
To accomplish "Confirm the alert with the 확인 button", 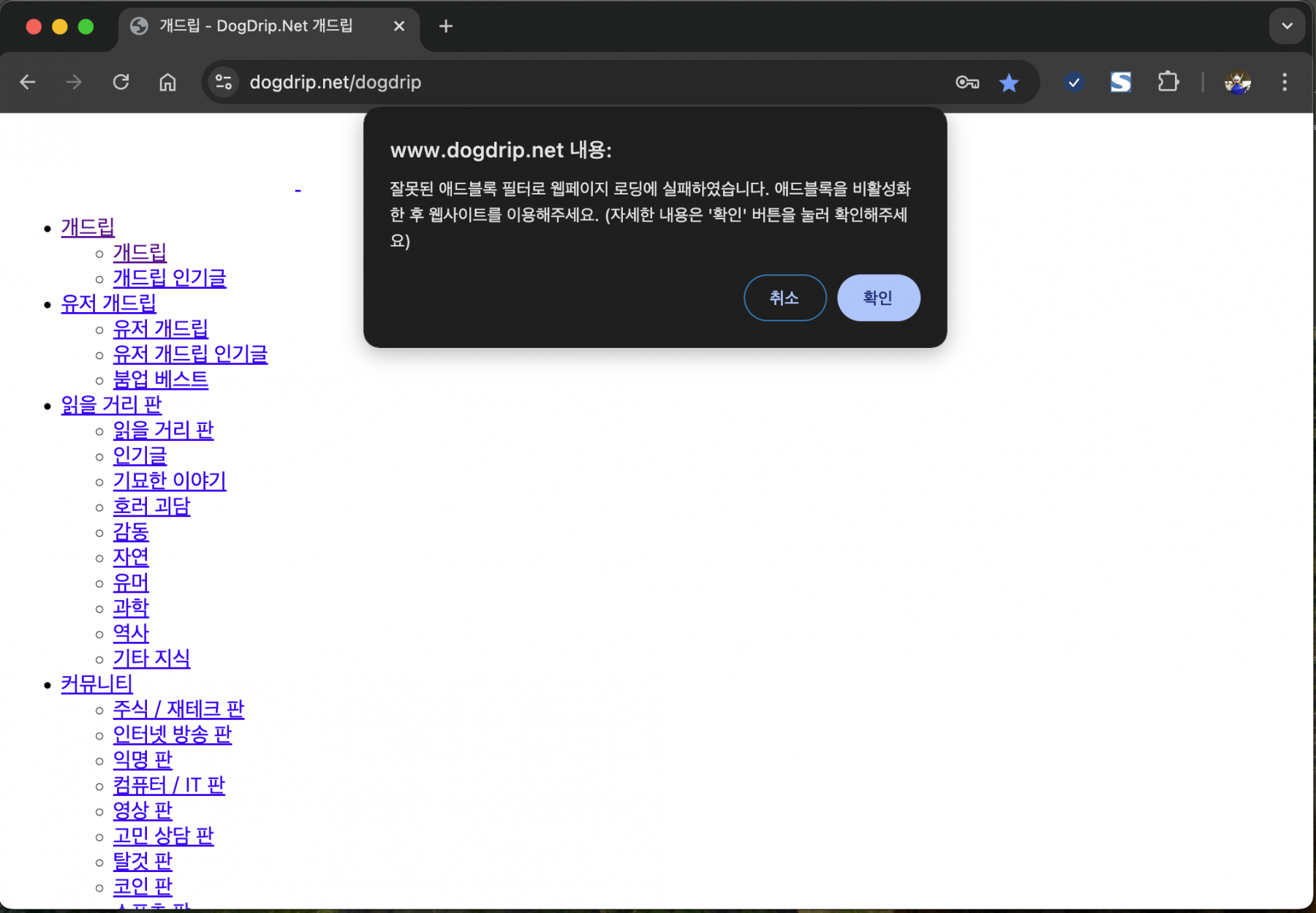I will (878, 298).
